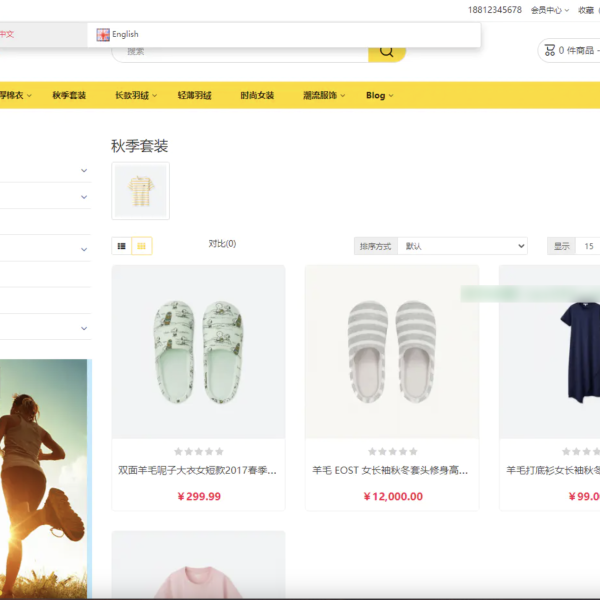Open the Snoopy green slippers product image

pyautogui.click(x=198, y=352)
